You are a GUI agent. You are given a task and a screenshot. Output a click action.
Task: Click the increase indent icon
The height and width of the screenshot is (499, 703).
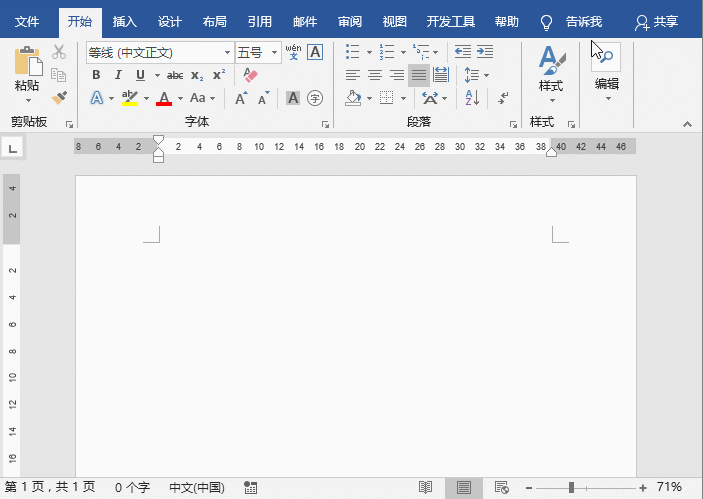pos(485,52)
